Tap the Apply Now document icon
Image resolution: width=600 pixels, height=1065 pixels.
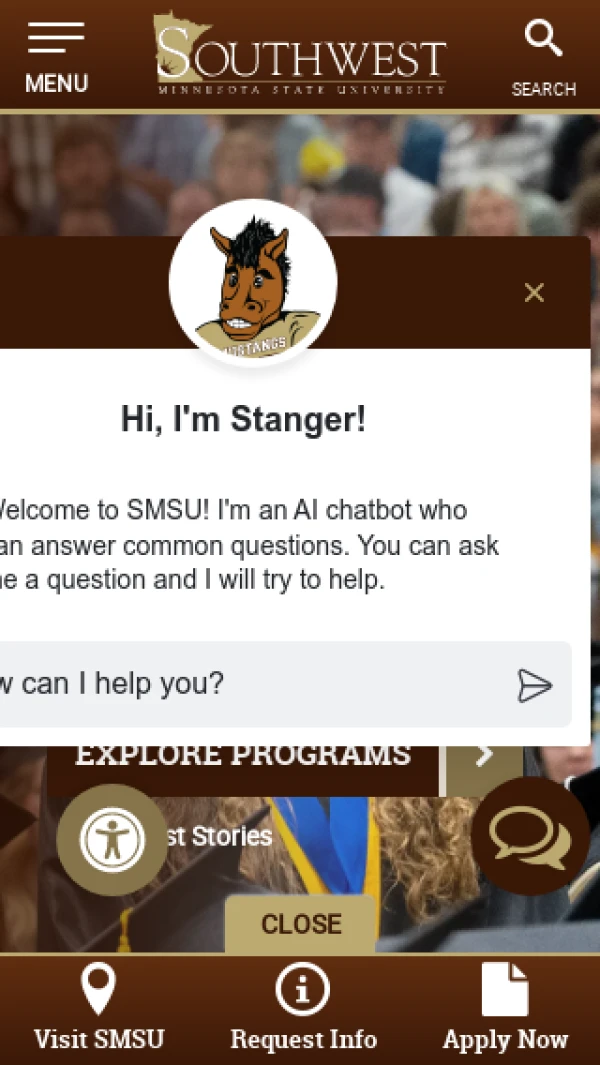[505, 990]
